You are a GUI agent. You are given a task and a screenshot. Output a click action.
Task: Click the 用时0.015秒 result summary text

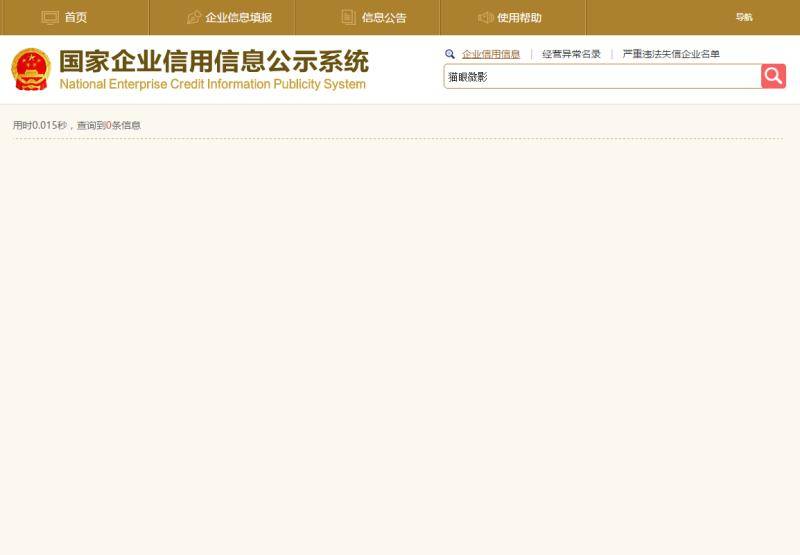click(x=77, y=125)
